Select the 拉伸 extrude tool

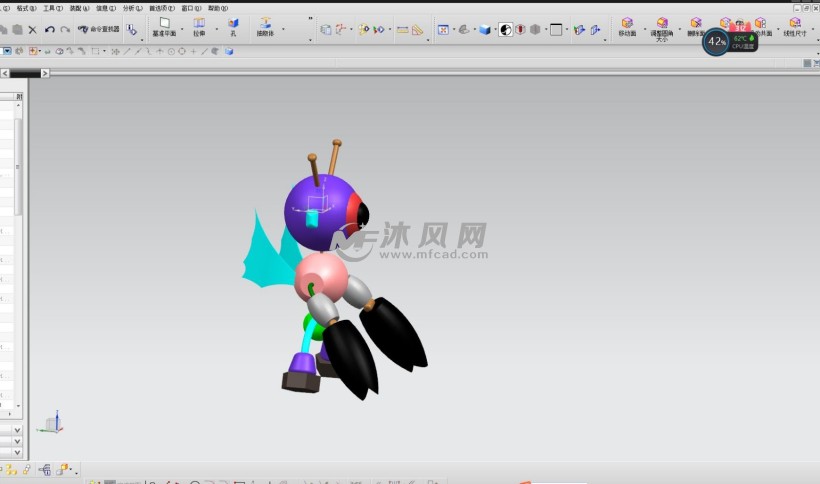(199, 27)
